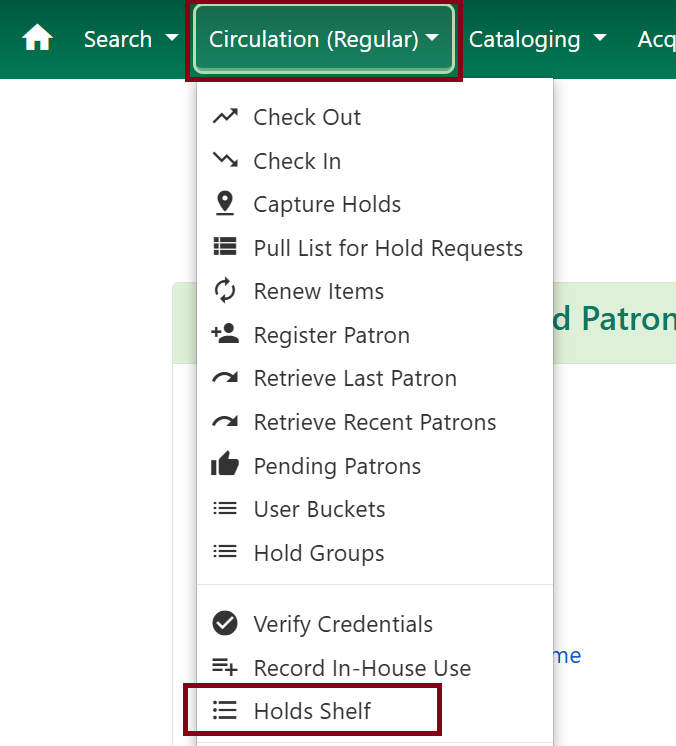Click the Capture Holds pin icon

tap(225, 204)
